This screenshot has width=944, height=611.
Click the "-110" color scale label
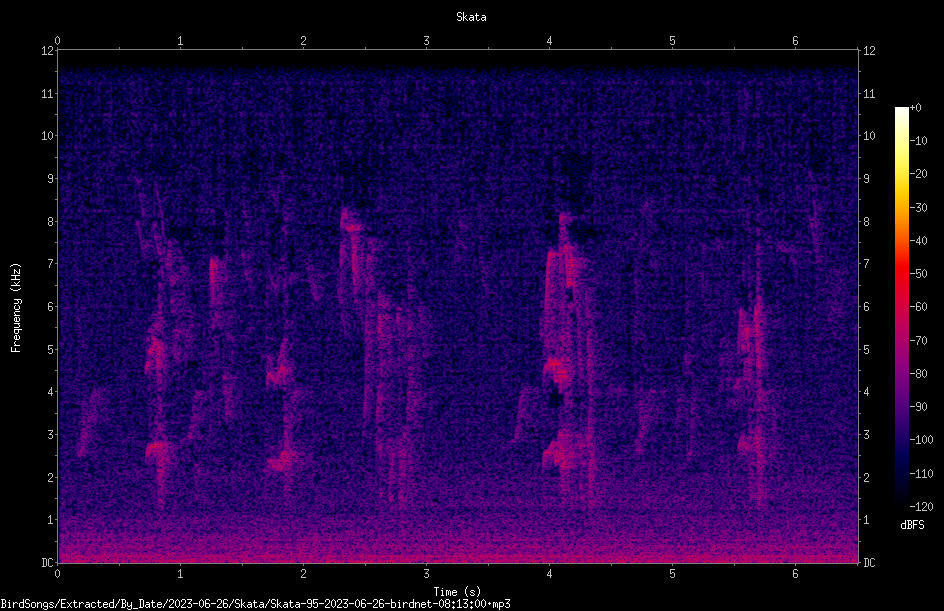click(x=921, y=474)
